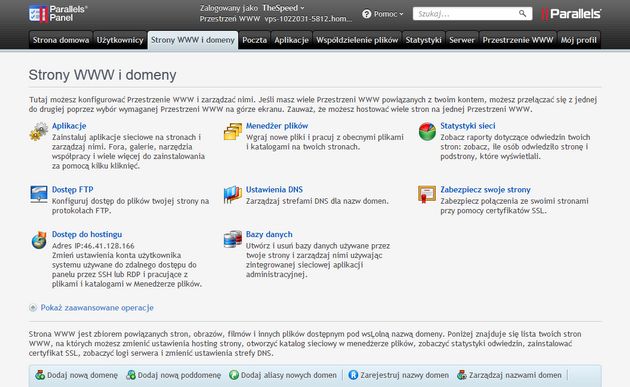The height and width of the screenshot is (387, 630).
Task: Focus the Szukaj search field
Action: coord(466,14)
